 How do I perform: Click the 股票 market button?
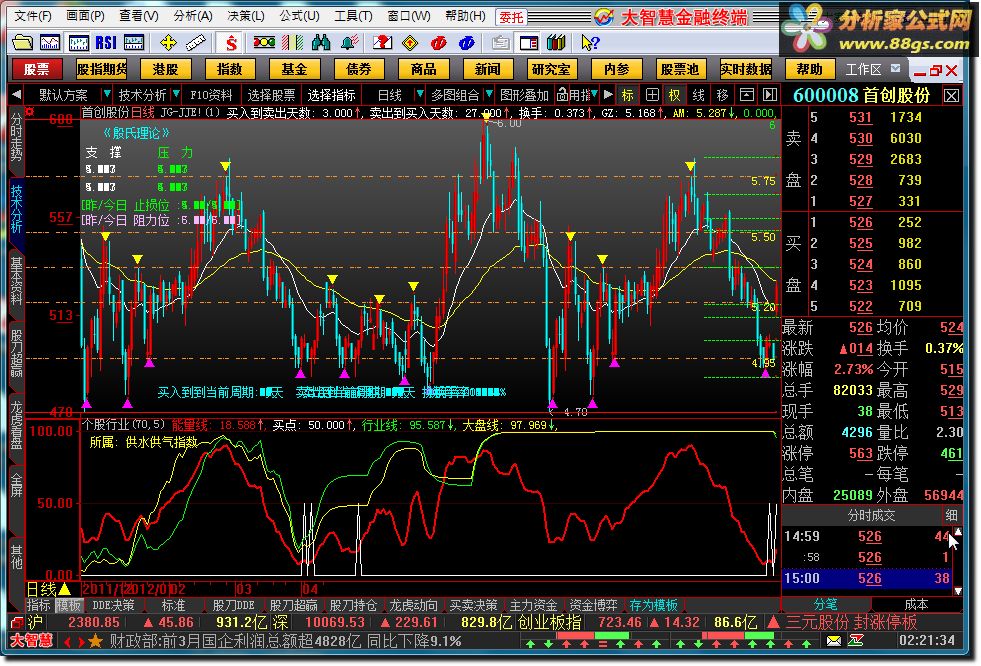[x=37, y=69]
